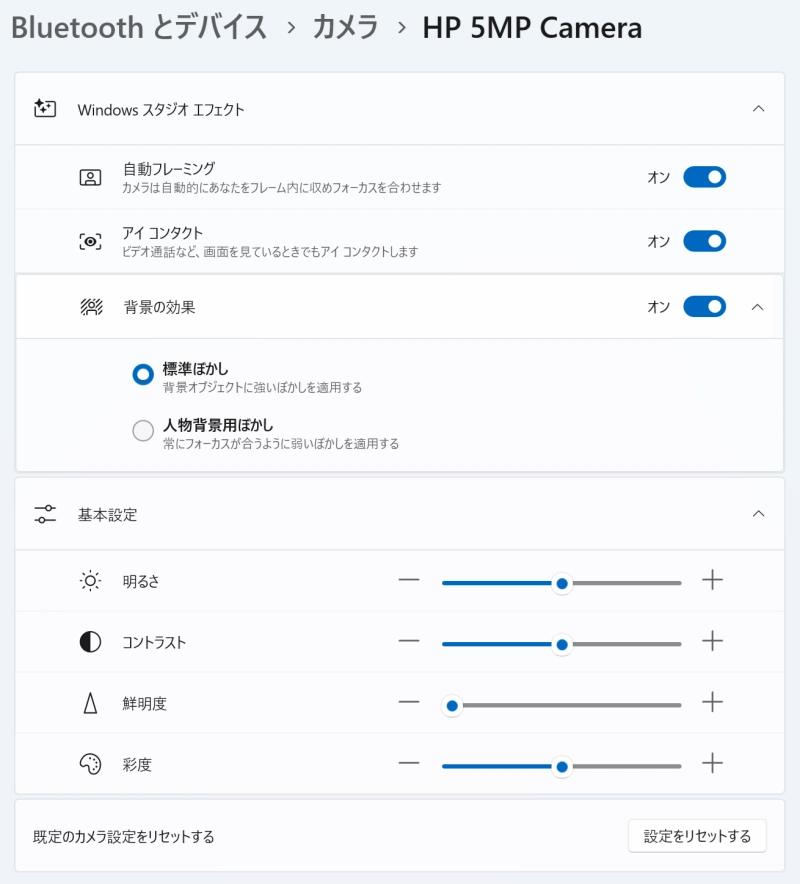800x884 pixels.
Task: Click the Windows Studio Effects sparkle icon
Action: pos(45,108)
